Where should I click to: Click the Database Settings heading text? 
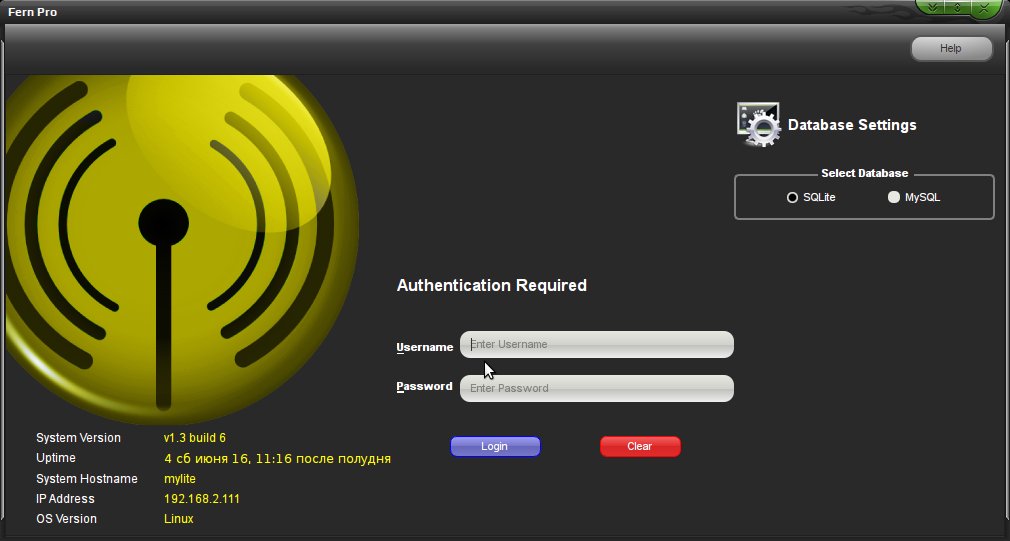(x=852, y=125)
